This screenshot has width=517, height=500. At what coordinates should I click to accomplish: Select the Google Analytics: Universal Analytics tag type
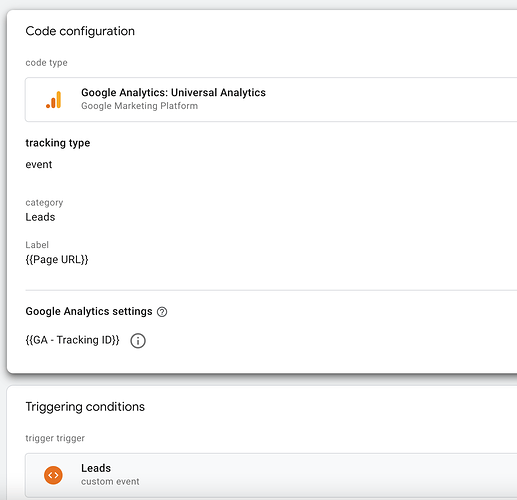tap(271, 99)
